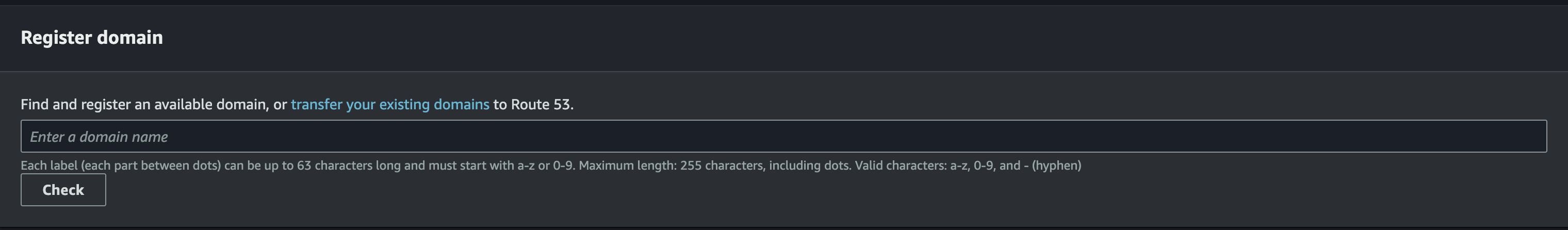Screen dimensions: 1568x230
Task: Click the middle of the domain name box
Action: point(783,136)
